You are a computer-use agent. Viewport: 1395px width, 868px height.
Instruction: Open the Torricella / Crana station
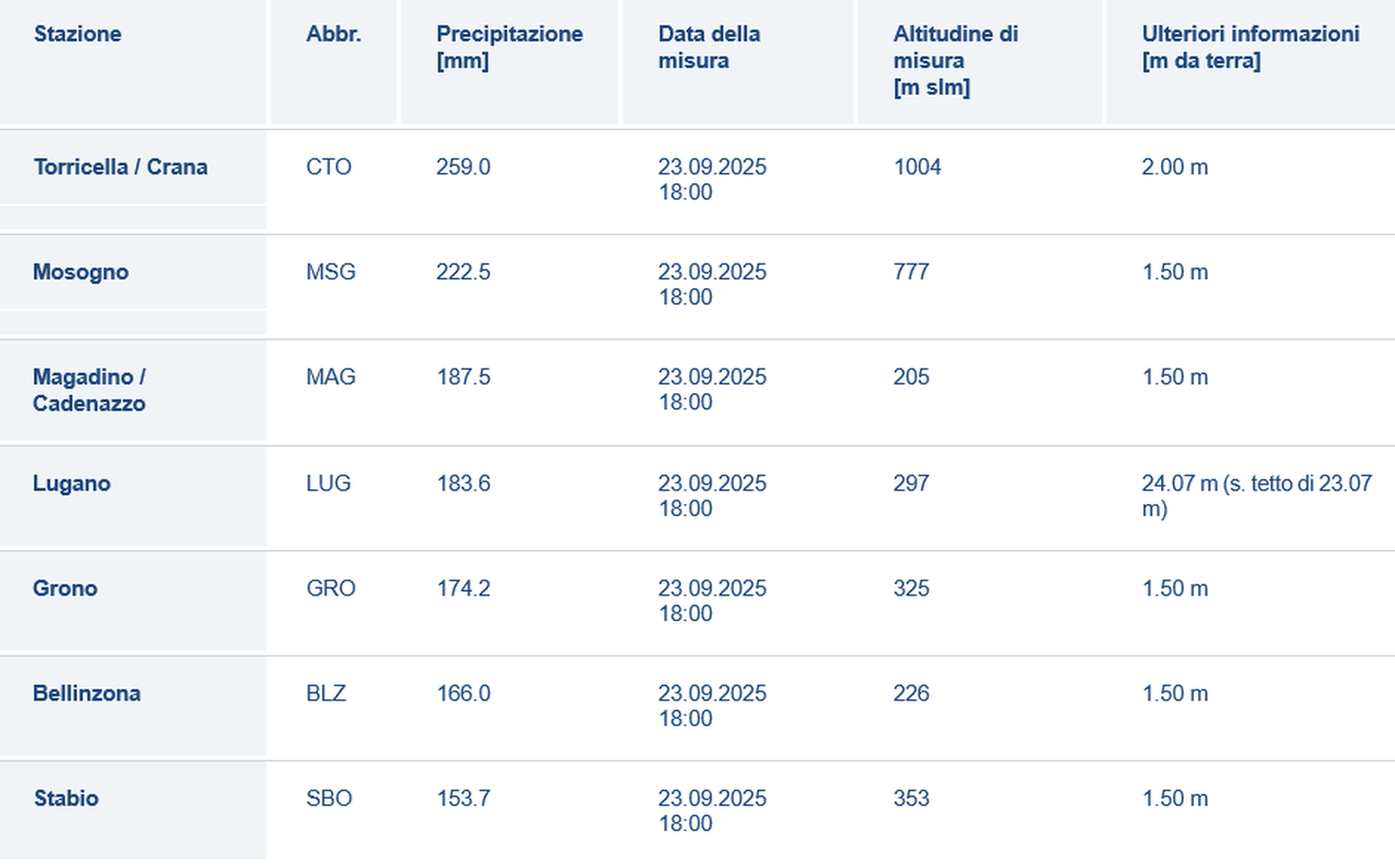[121, 166]
